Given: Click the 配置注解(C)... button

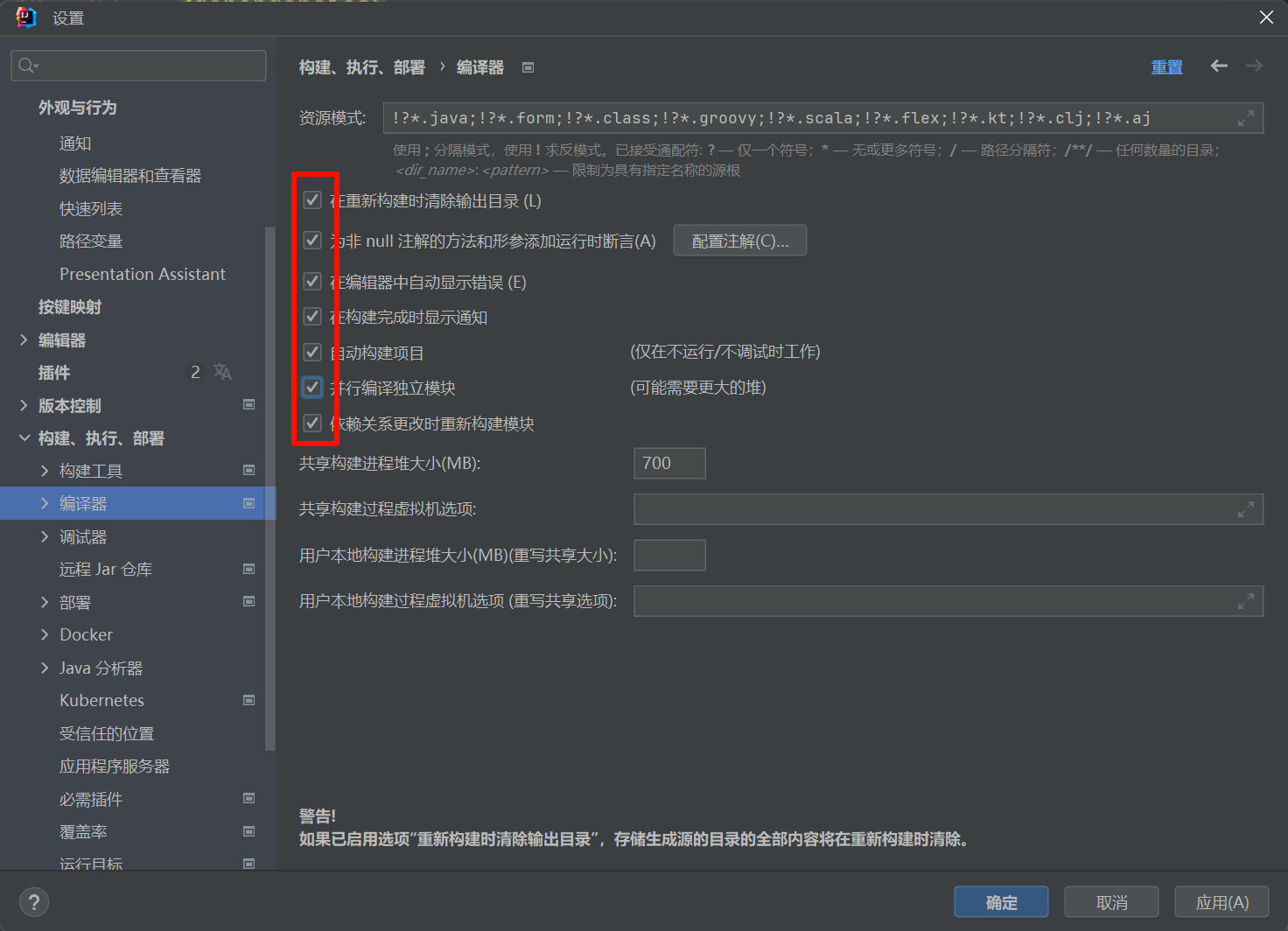Looking at the screenshot, I should click(x=739, y=241).
